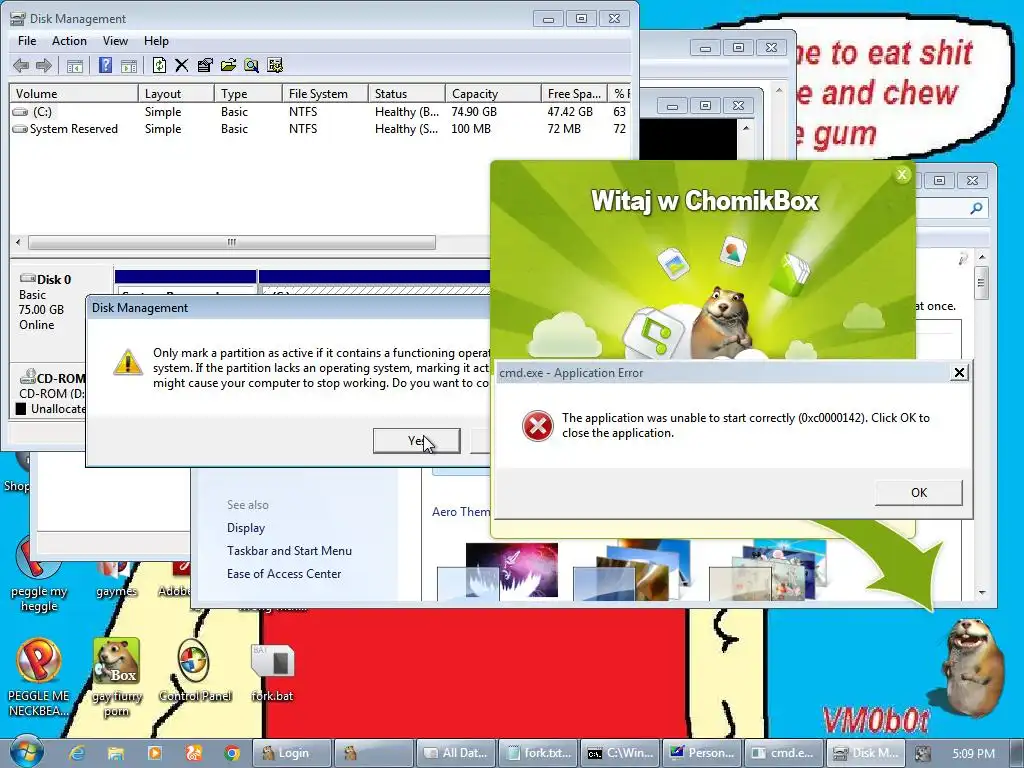The image size is (1024, 768).
Task: Click the Open folder toolbar icon
Action: pyautogui.click(x=229, y=65)
